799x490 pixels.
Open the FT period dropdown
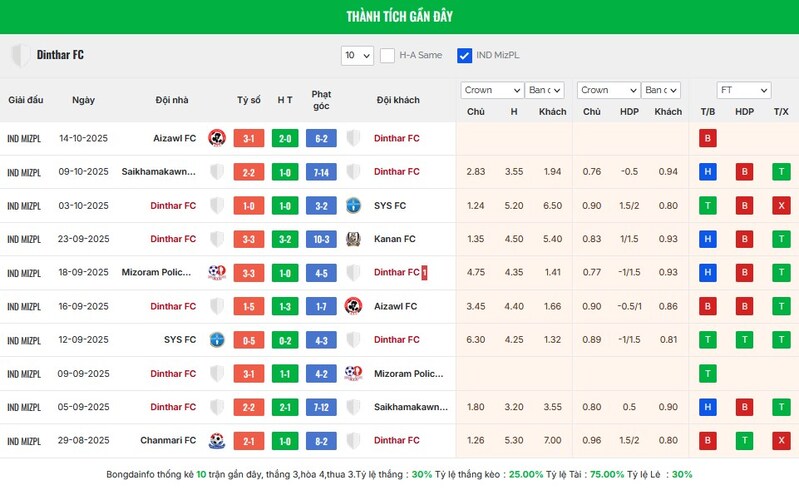coord(744,90)
